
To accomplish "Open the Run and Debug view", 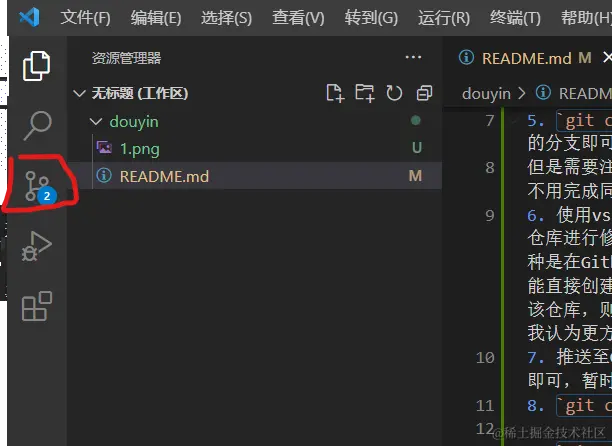I will 37,247.
